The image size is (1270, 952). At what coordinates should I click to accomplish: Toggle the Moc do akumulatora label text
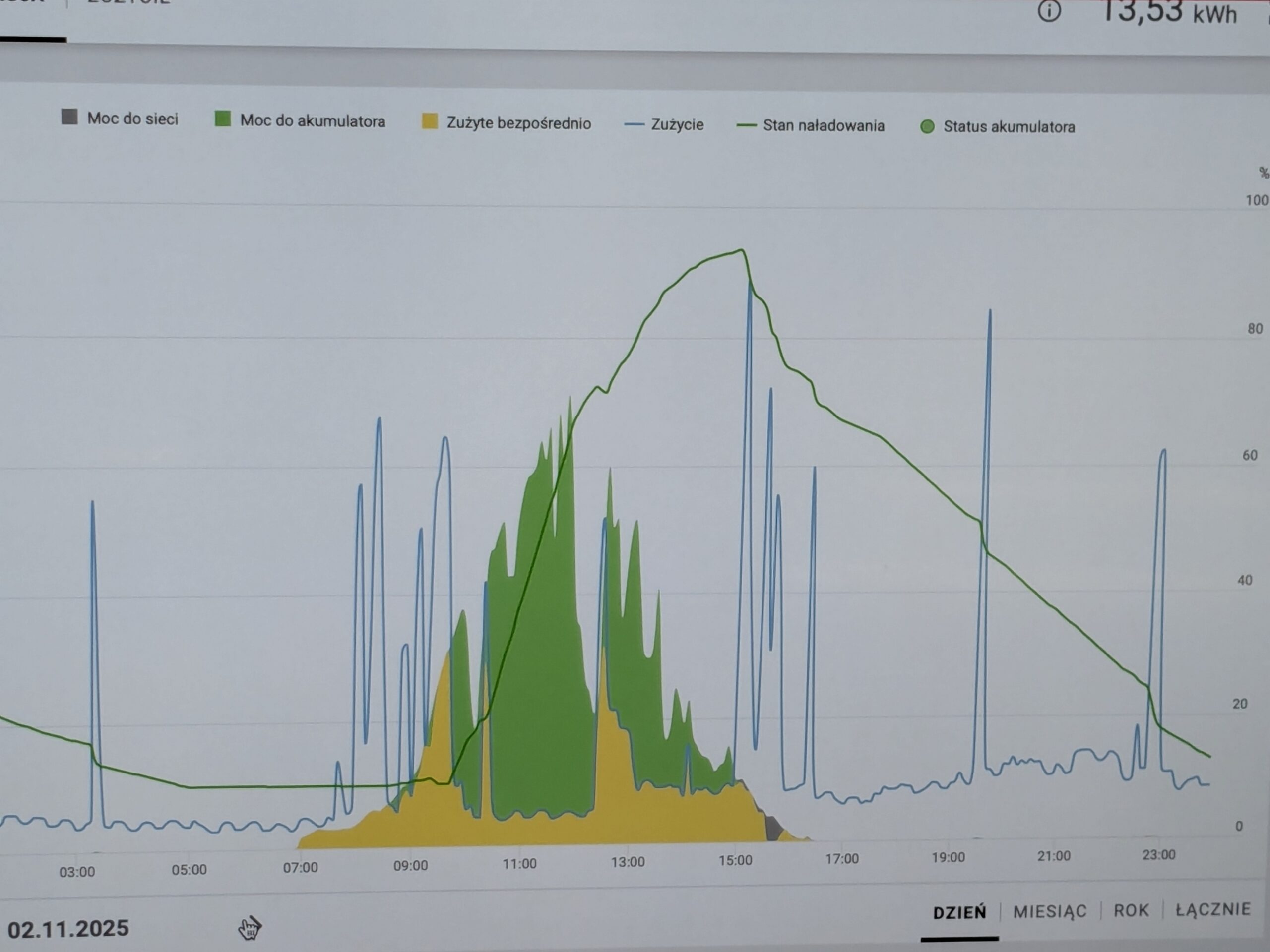tap(313, 121)
